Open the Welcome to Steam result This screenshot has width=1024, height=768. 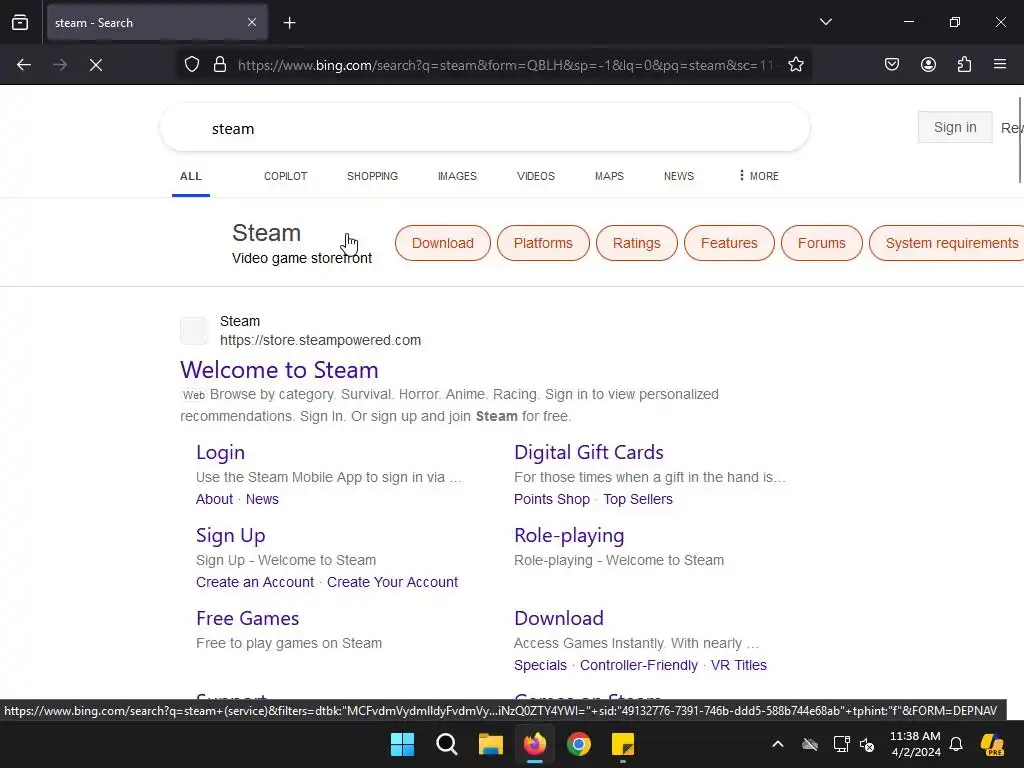coord(280,370)
